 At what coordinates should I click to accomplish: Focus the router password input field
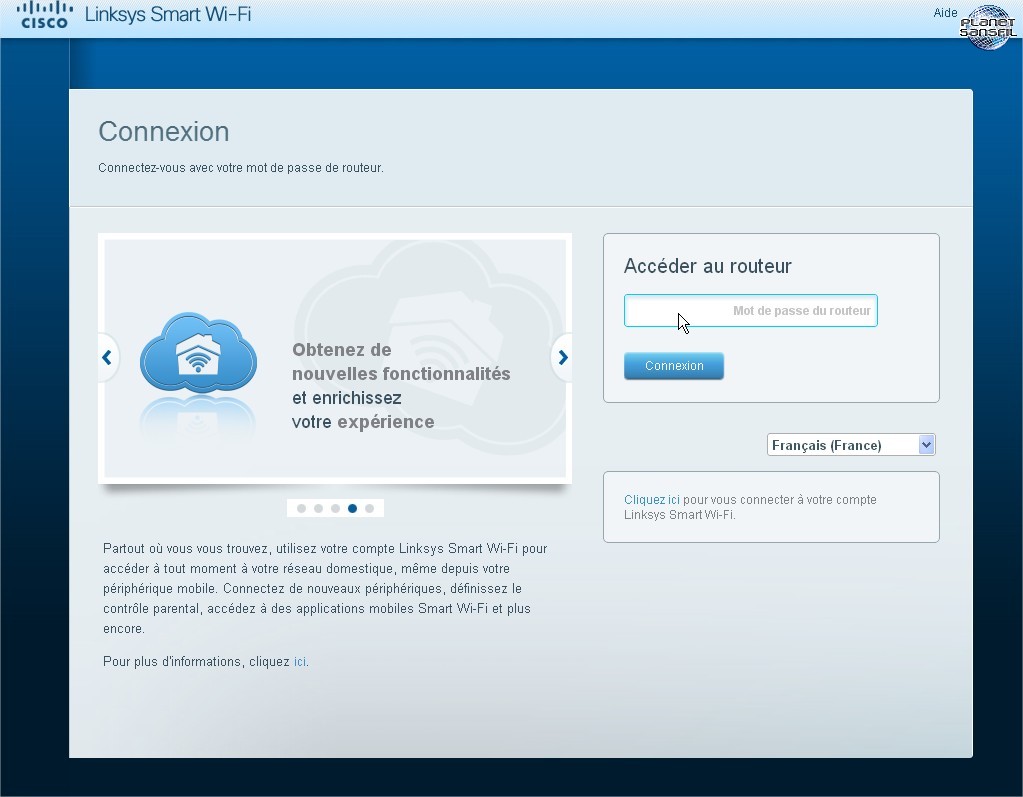tap(750, 310)
